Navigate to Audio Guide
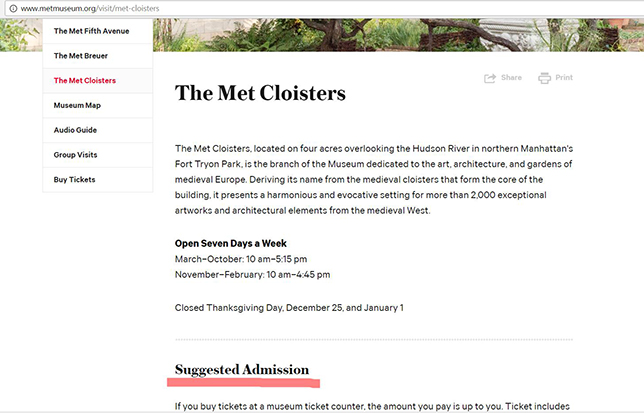 75,130
